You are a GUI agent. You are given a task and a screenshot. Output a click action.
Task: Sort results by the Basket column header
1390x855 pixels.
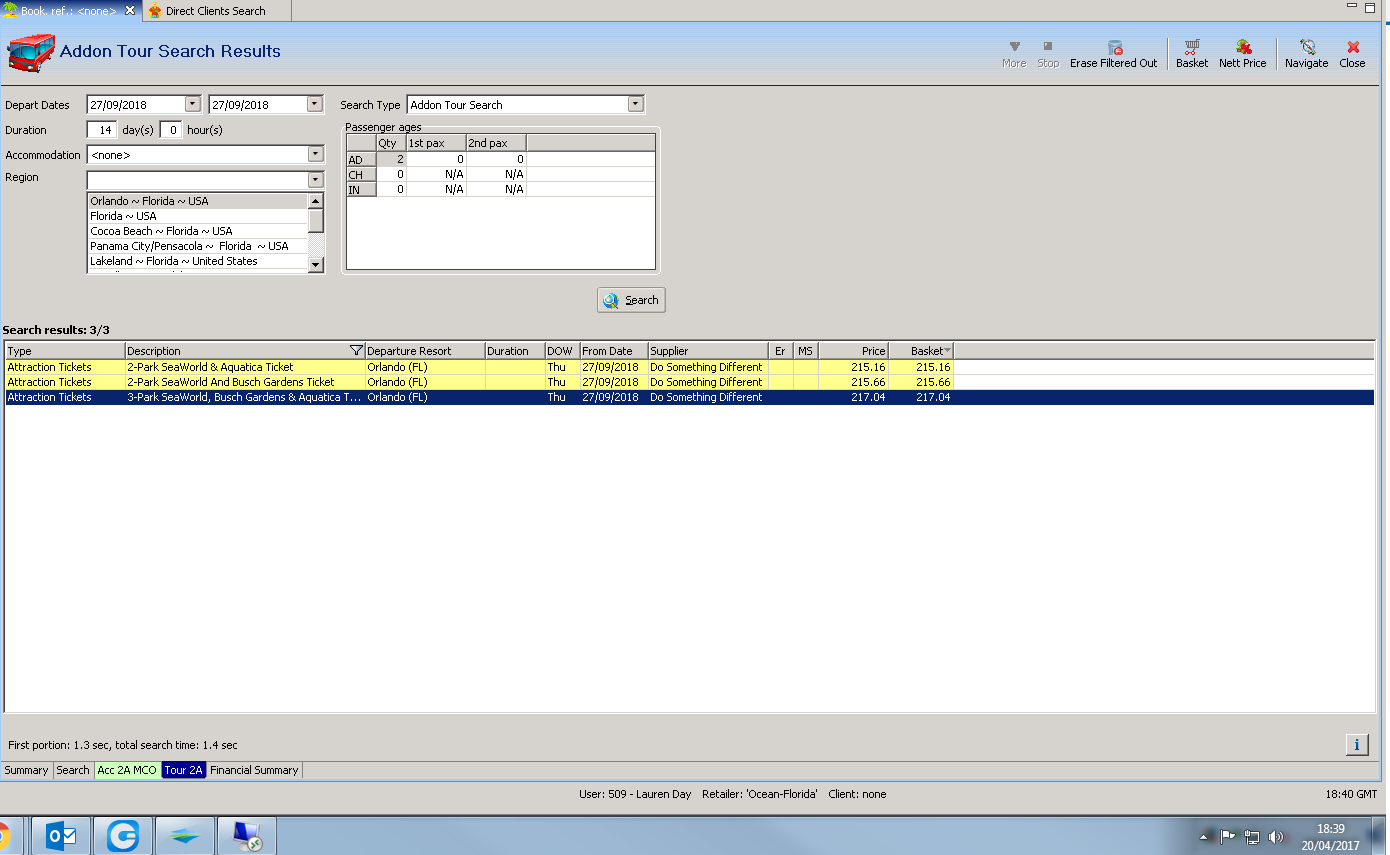(x=921, y=351)
